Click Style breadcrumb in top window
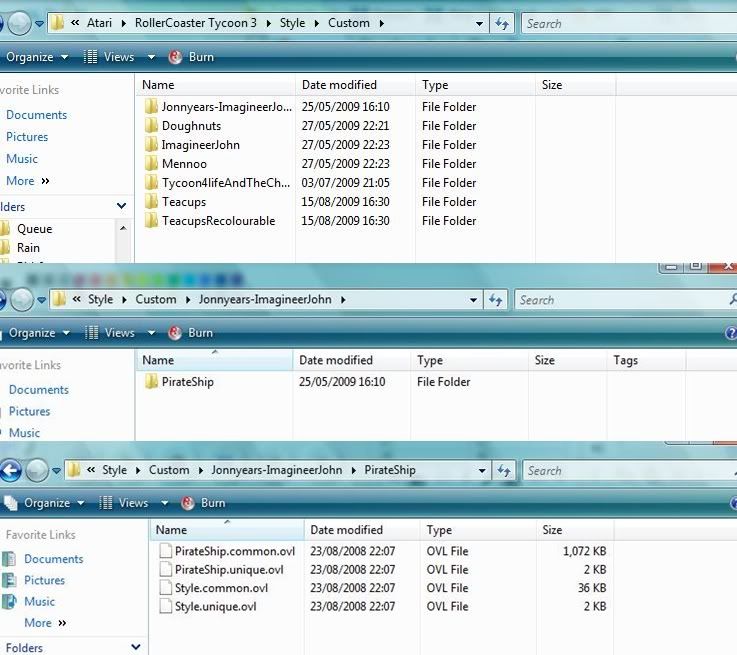The height and width of the screenshot is (655, 737). [292, 23]
